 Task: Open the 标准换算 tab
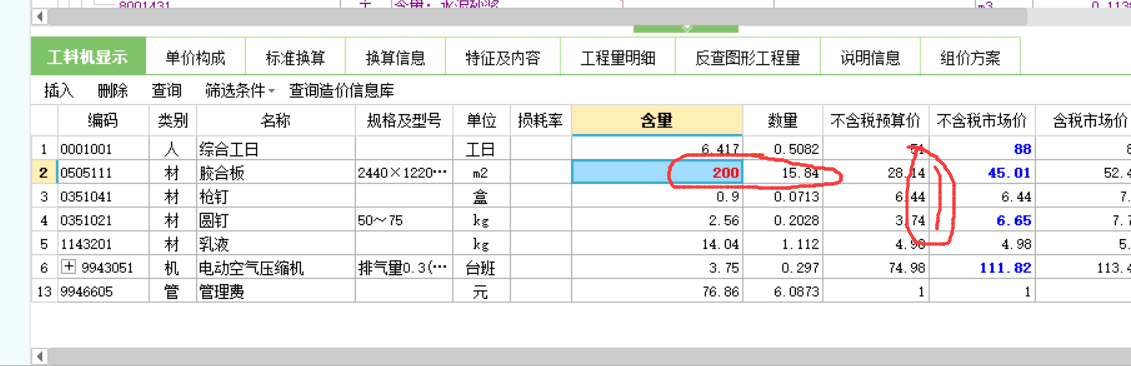(x=294, y=58)
